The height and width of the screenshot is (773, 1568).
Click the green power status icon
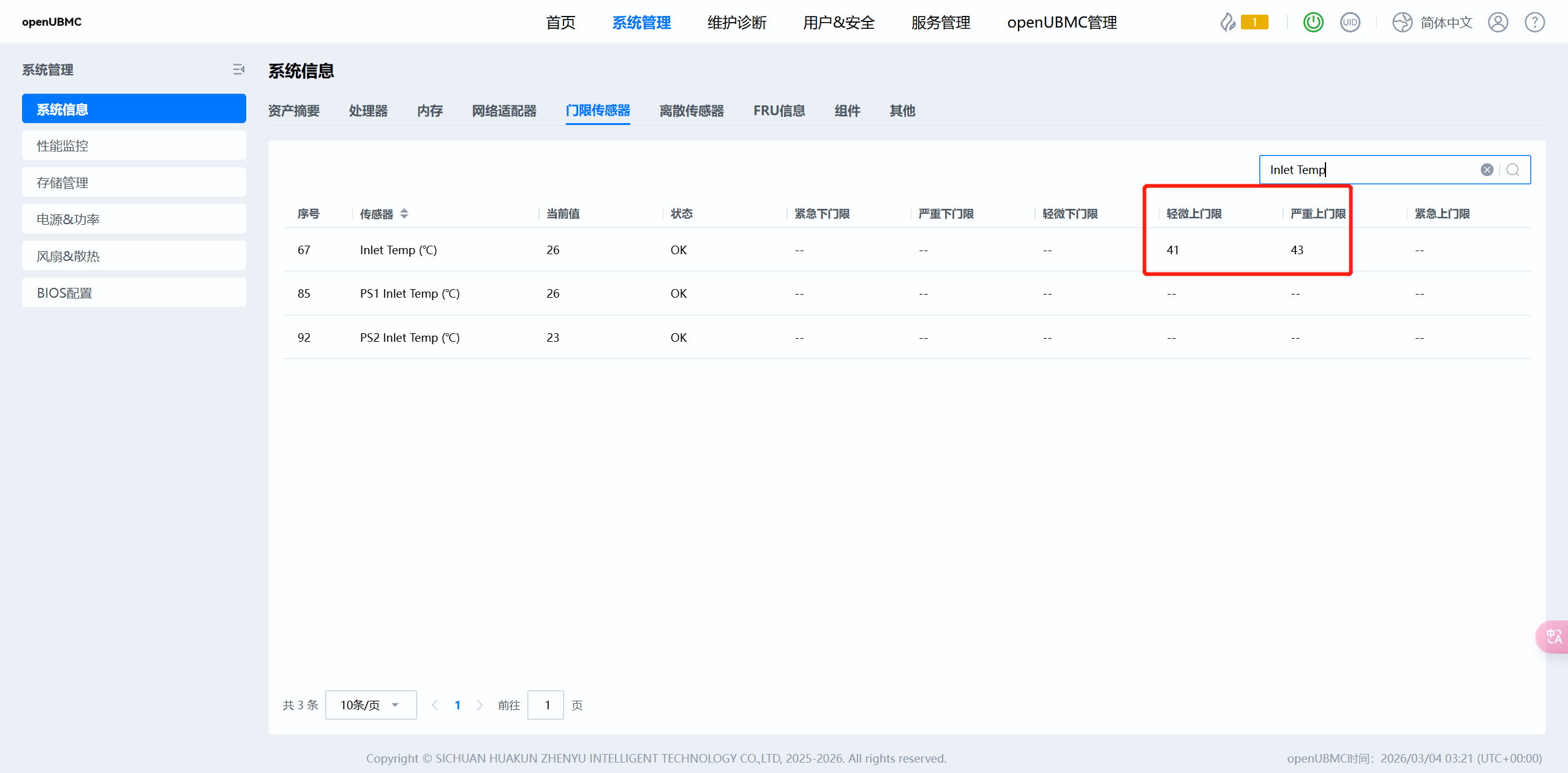point(1313,23)
